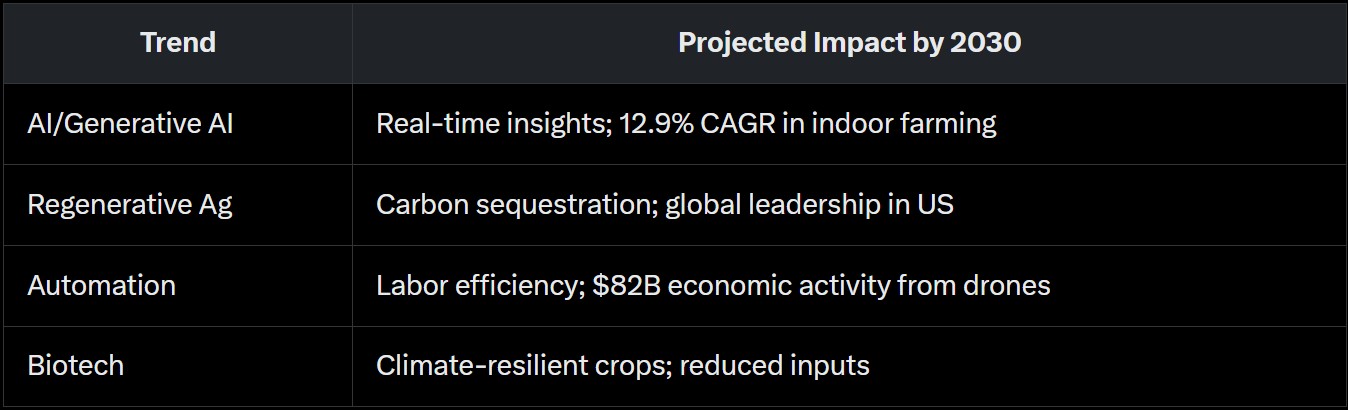This screenshot has height=410, width=1348.
Task: Click the "reduced inputs" phrase
Action: coord(775,366)
